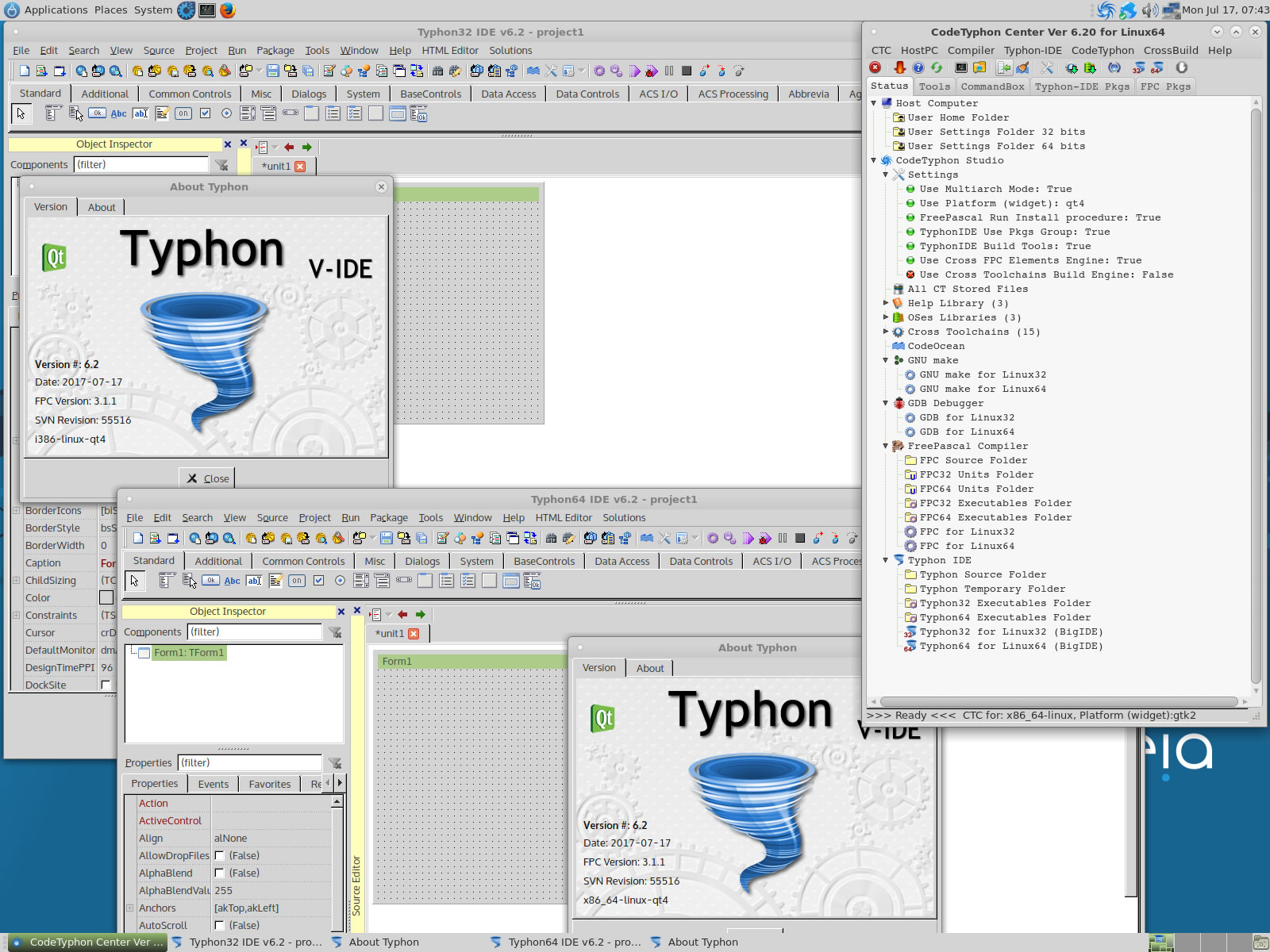Click the green forward arrow in Typhon64 editor
This screenshot has width=1270, height=952.
click(x=421, y=615)
